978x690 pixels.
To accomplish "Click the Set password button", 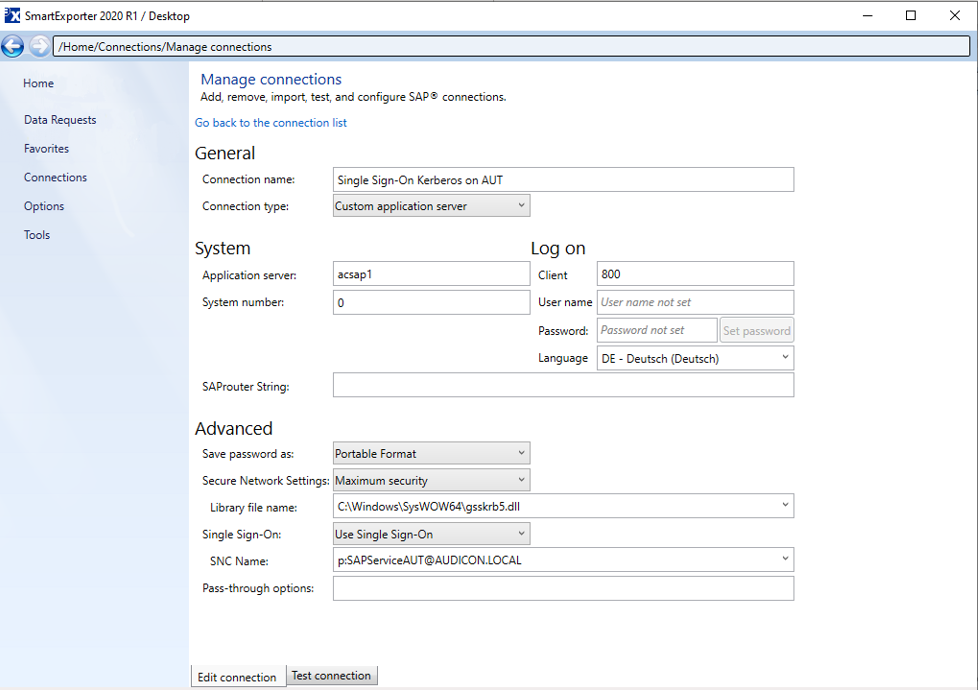I will pos(757,331).
